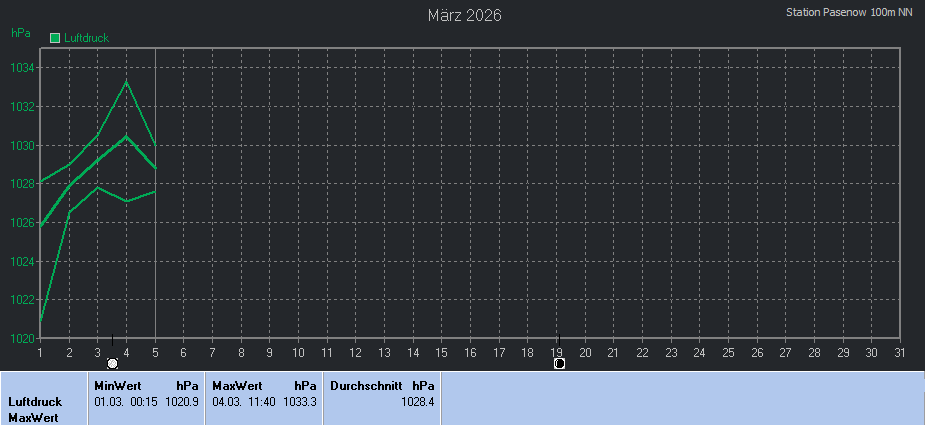Click the hPa unit label on y-axis

click(21, 33)
